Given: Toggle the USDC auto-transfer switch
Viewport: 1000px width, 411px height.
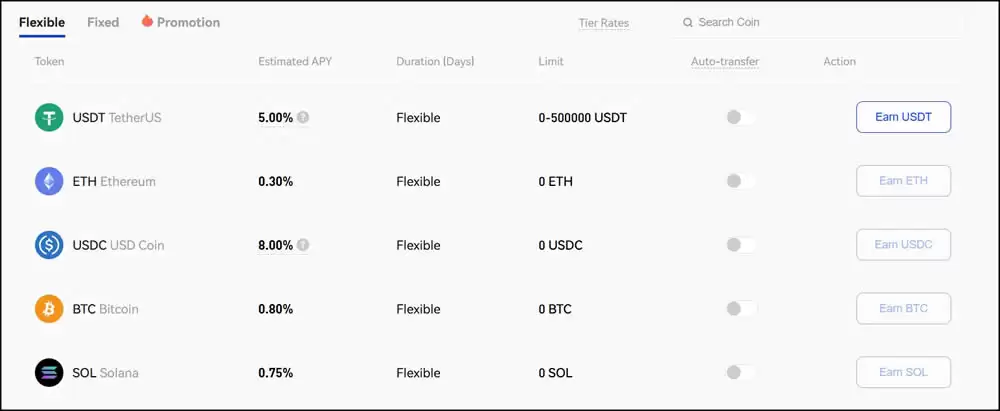Looking at the screenshot, I should tap(740, 245).
